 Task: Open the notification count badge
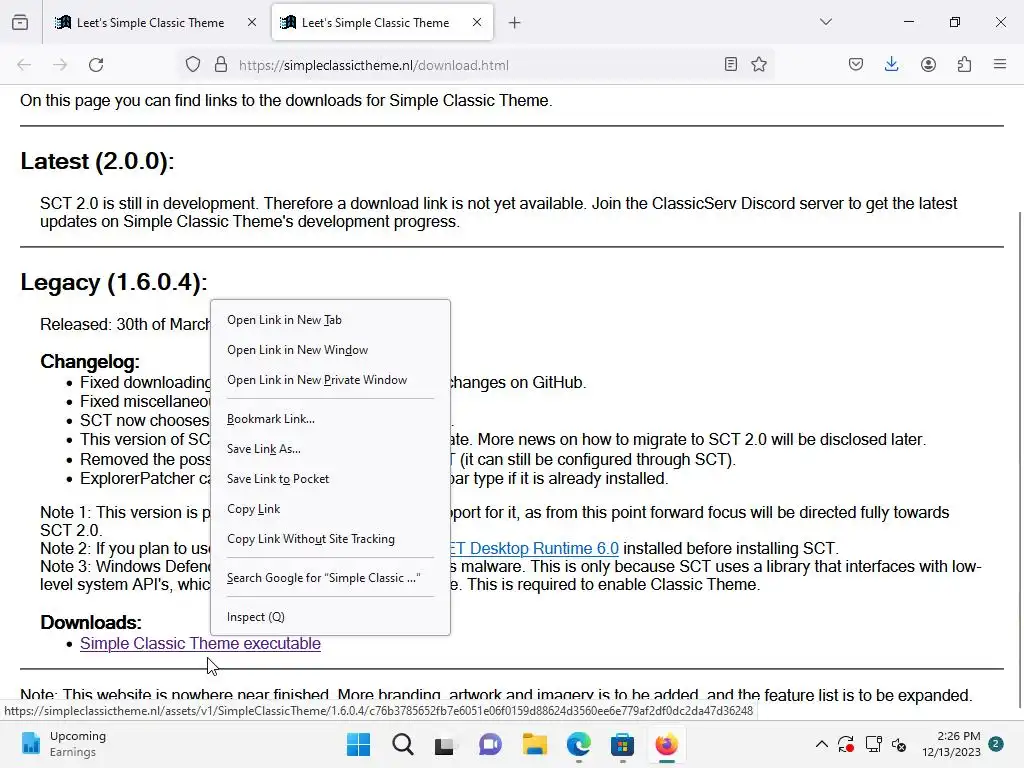coord(996,743)
